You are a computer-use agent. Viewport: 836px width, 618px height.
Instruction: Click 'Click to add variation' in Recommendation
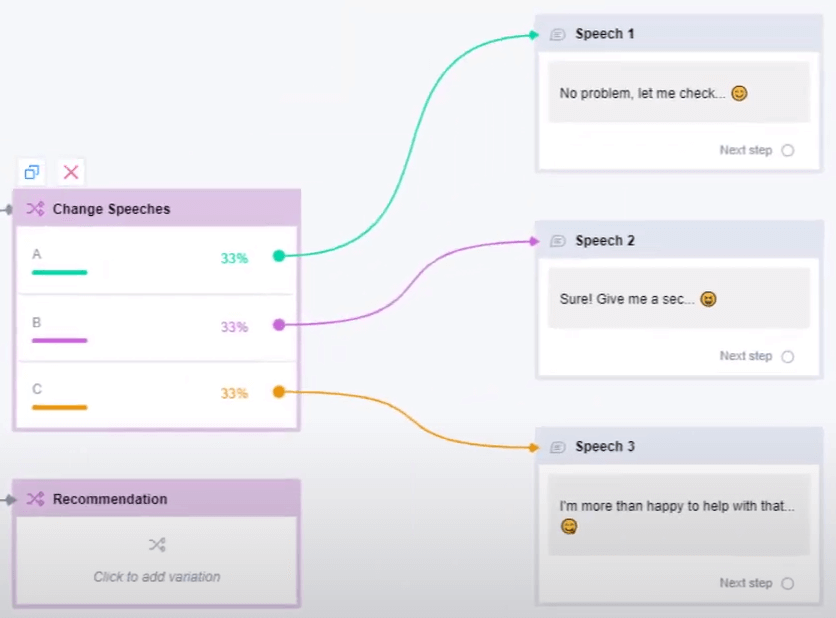(157, 576)
